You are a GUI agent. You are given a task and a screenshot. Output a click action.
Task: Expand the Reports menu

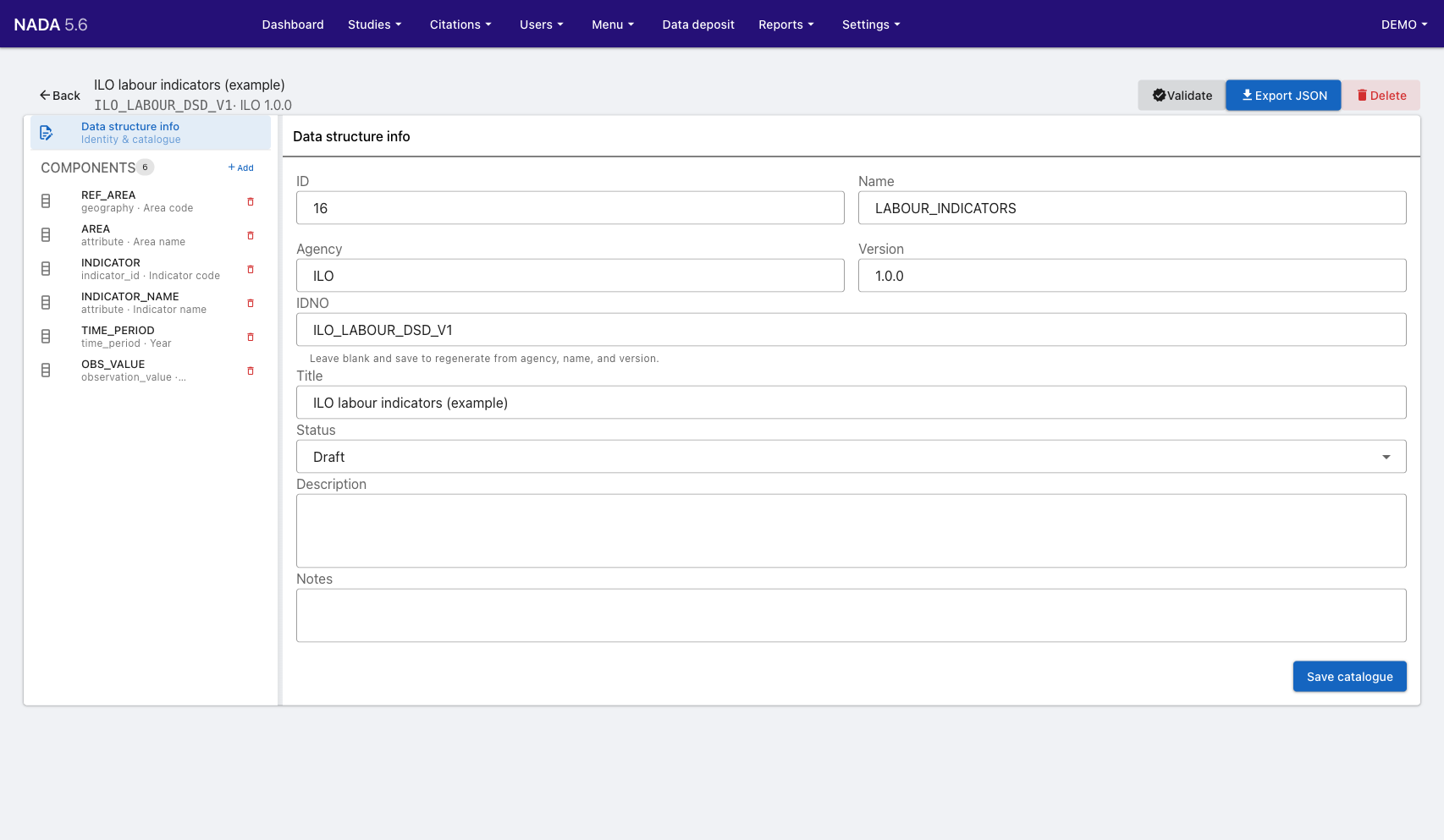[786, 25]
